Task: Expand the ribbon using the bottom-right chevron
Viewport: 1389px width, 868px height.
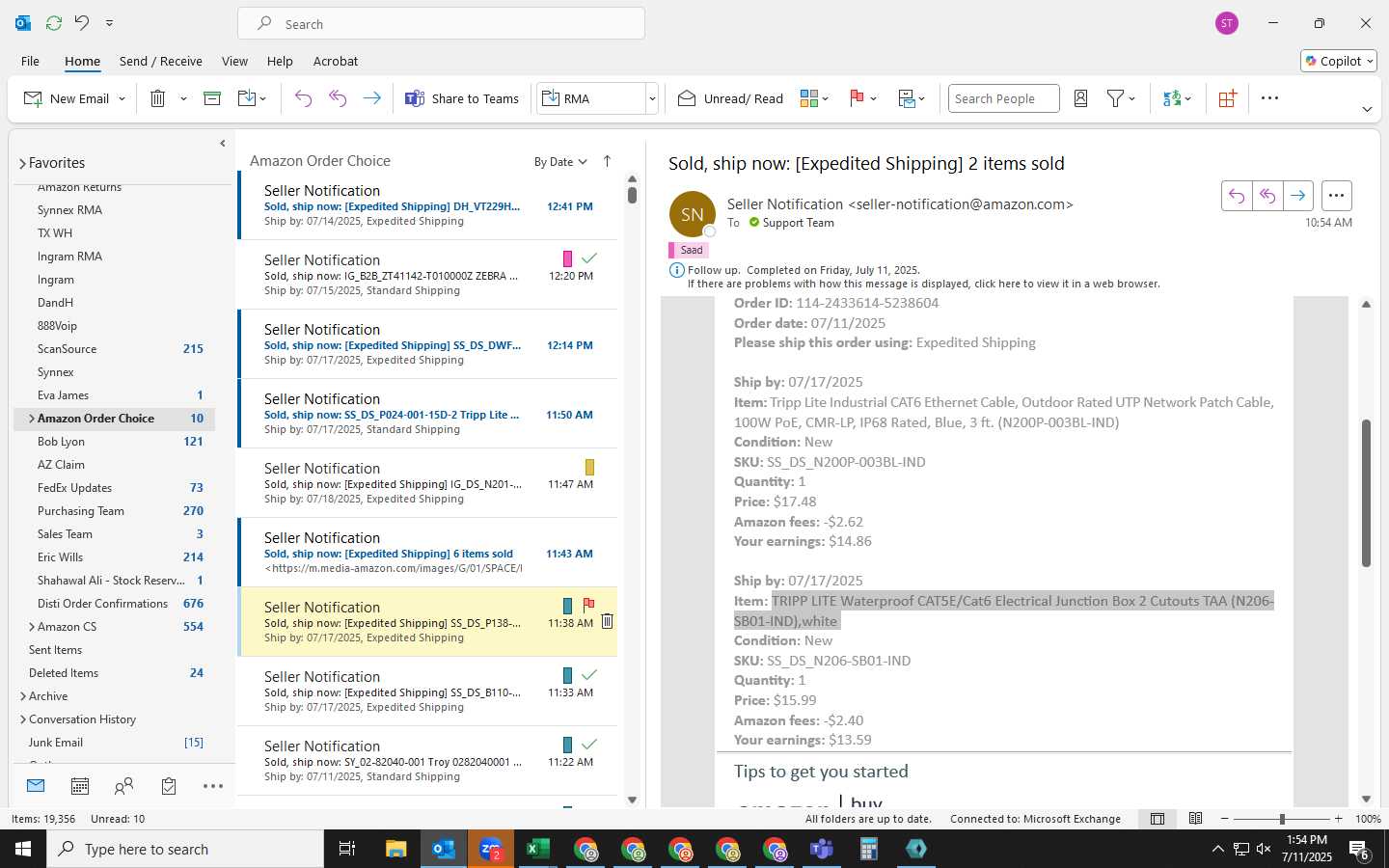Action: (1367, 109)
